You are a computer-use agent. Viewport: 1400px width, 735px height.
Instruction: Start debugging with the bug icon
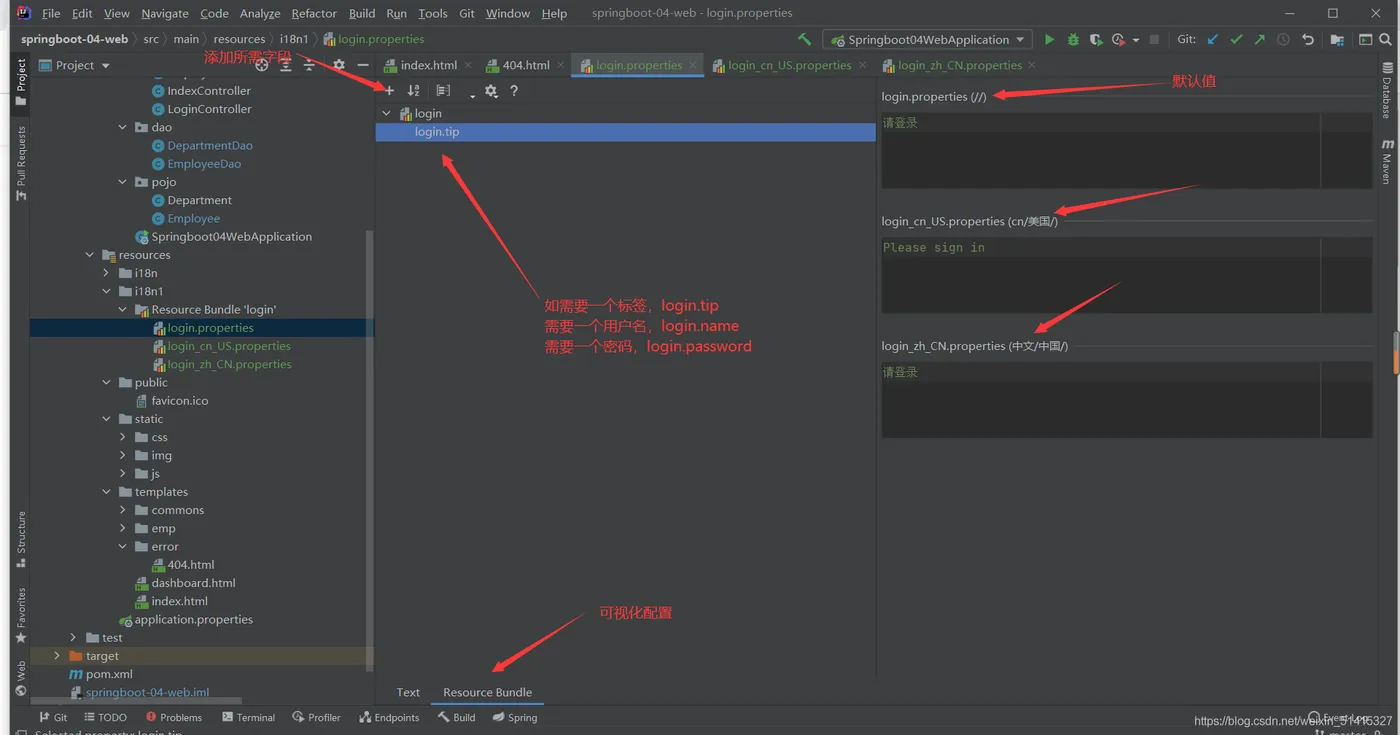[1073, 40]
